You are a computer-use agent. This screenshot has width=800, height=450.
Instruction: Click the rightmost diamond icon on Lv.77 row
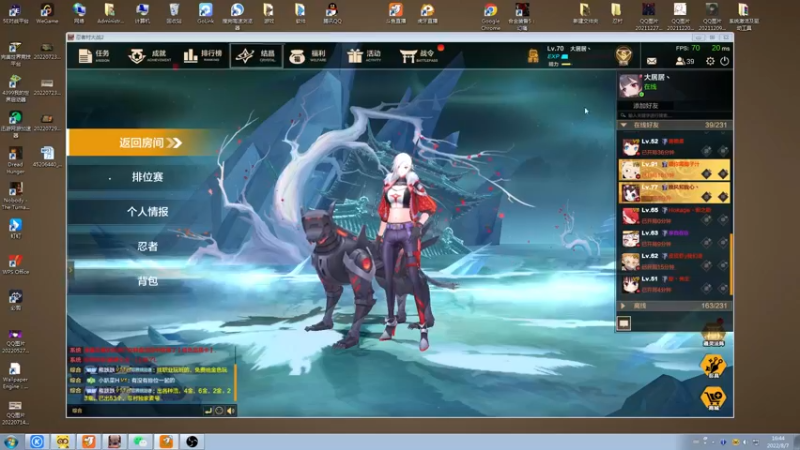click(722, 196)
